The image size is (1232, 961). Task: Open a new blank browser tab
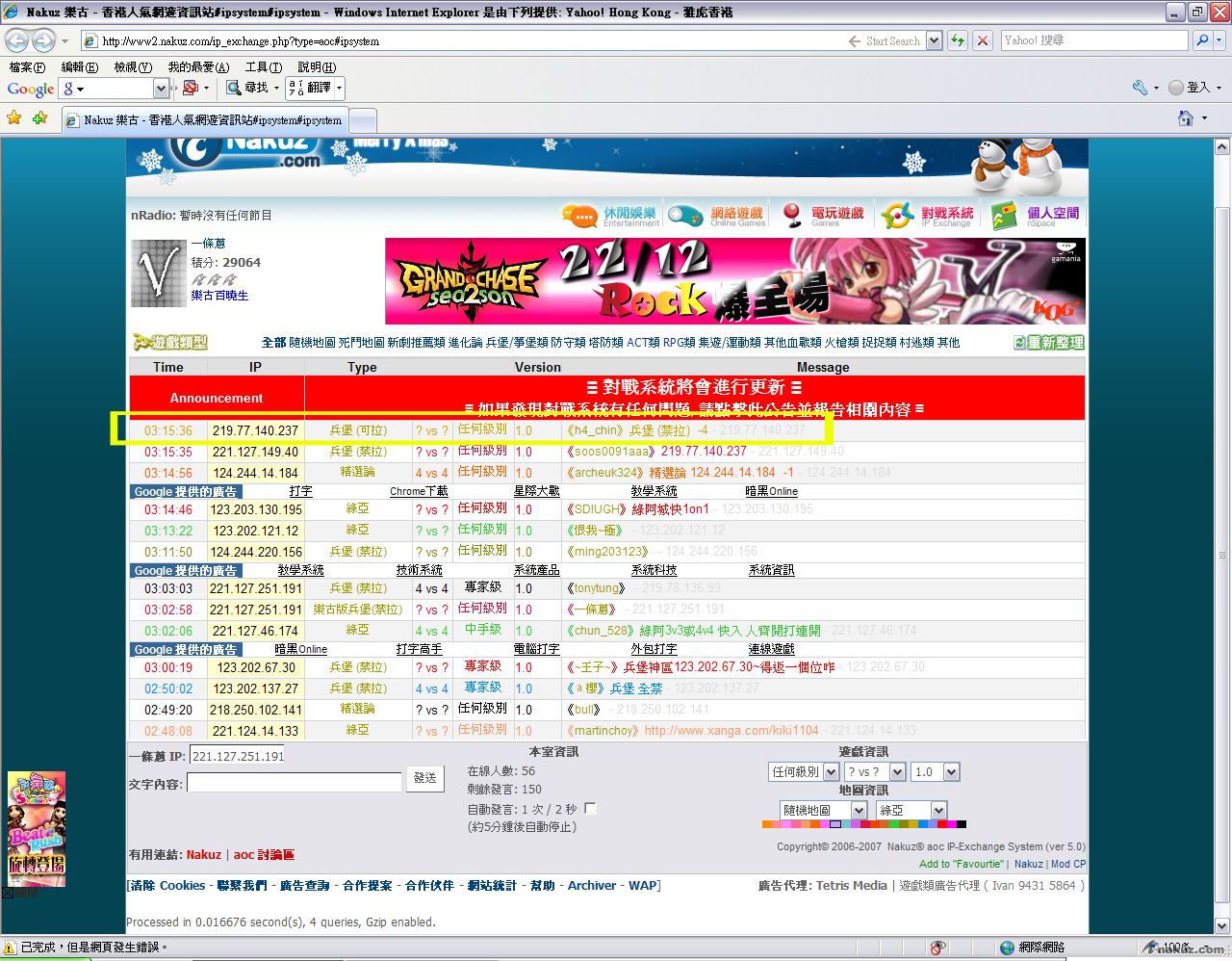coord(362,120)
